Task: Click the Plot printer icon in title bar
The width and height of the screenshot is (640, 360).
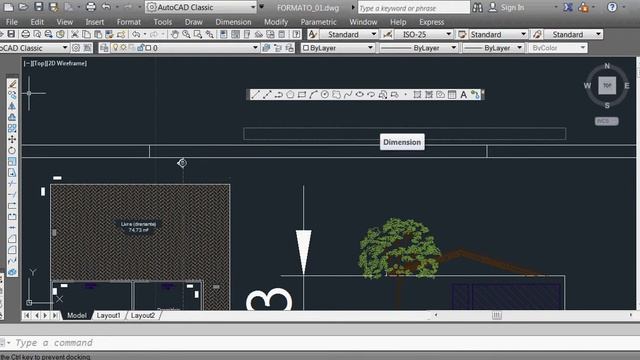Action: coord(91,7)
